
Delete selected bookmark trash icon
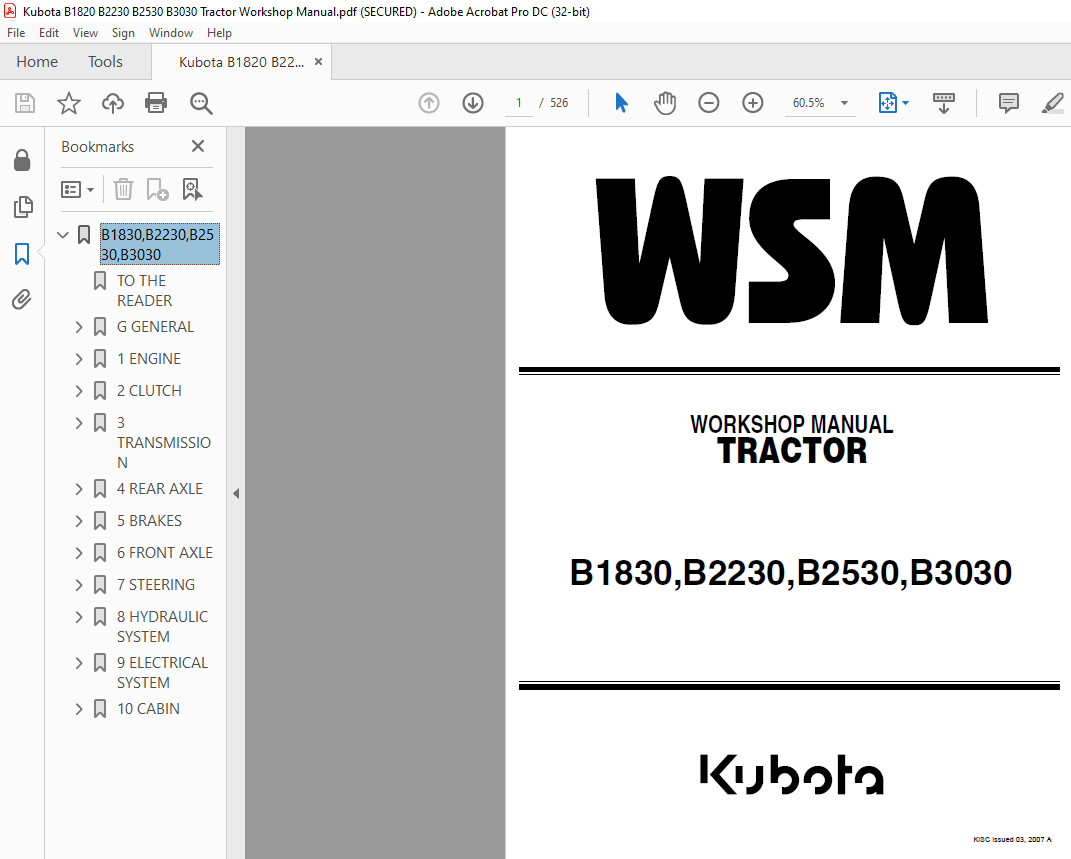click(x=123, y=189)
